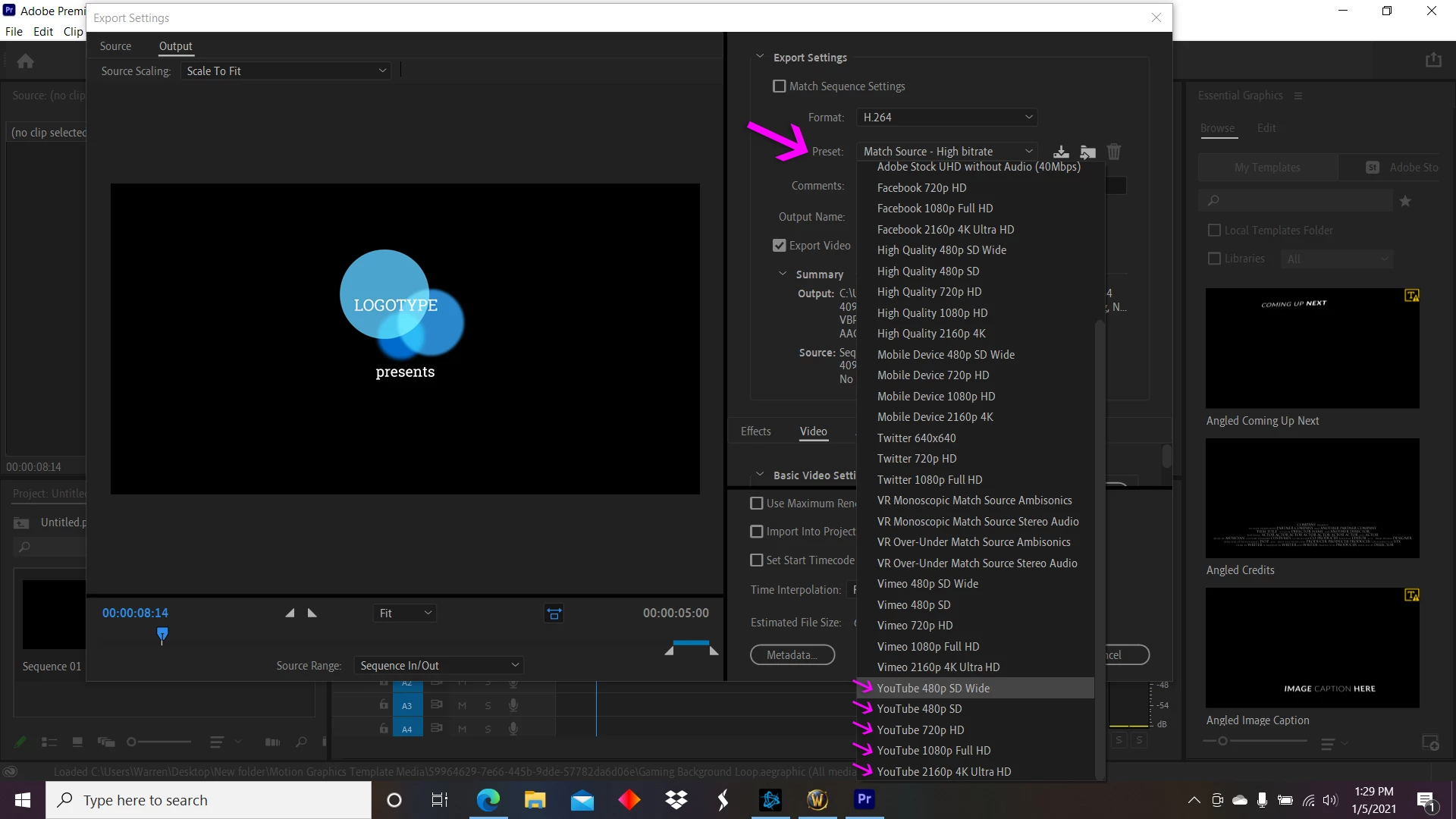The height and width of the screenshot is (819, 1456).
Task: Select the Angled Credits template thumbnail
Action: (x=1312, y=498)
